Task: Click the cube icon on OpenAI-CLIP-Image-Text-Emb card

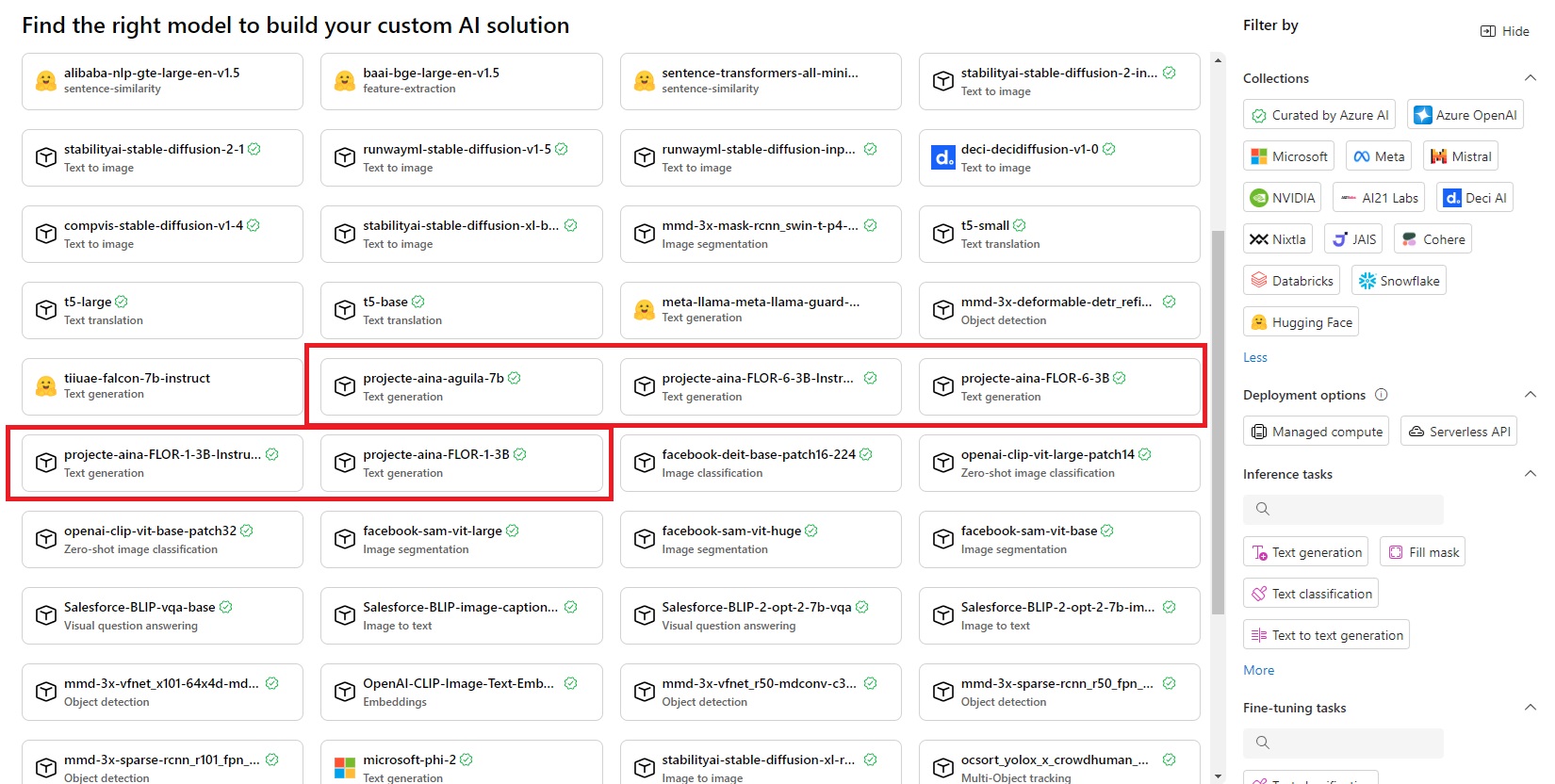Action: click(345, 692)
